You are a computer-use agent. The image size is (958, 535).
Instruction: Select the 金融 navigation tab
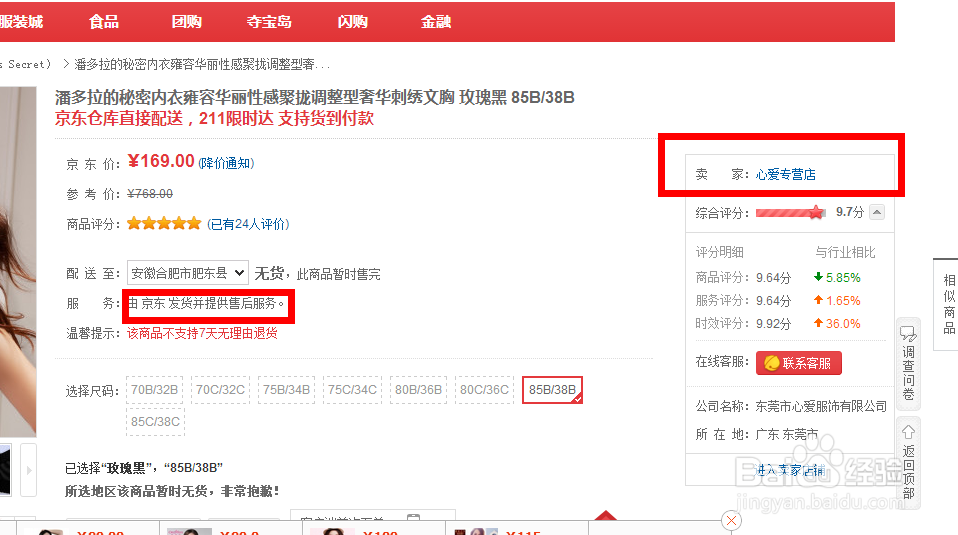436,22
